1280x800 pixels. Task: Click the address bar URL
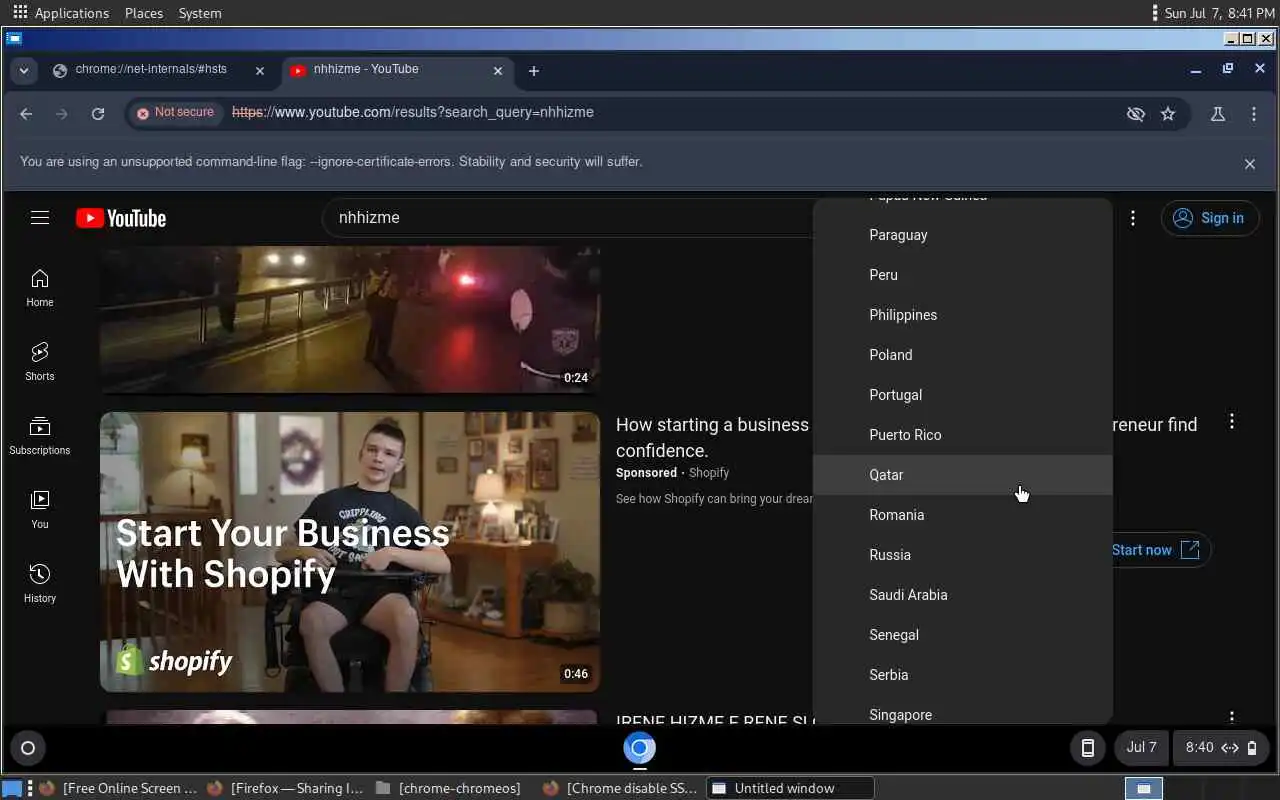pyautogui.click(x=413, y=113)
